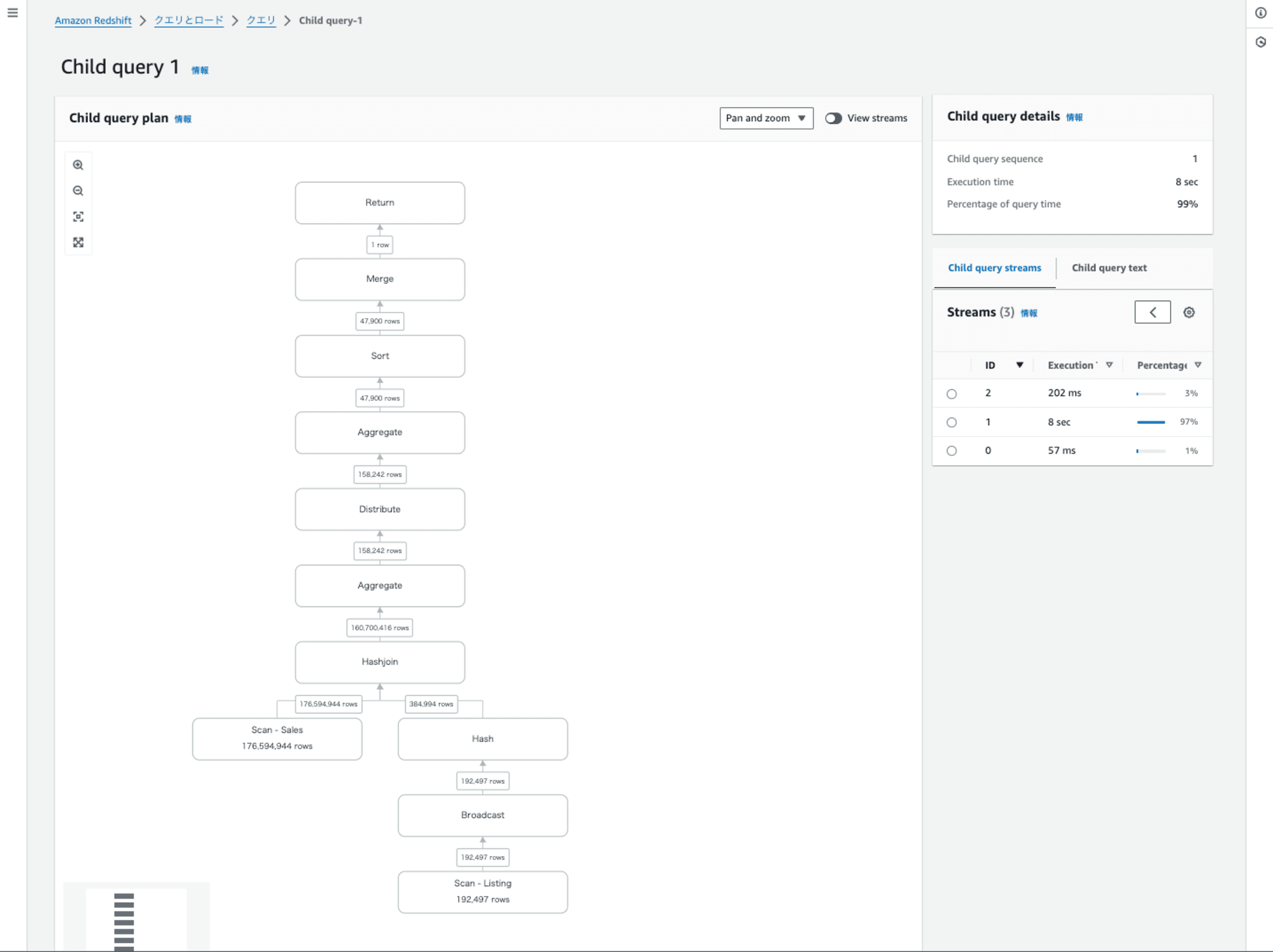
Task: Switch to Child query streams tab
Action: point(994,268)
